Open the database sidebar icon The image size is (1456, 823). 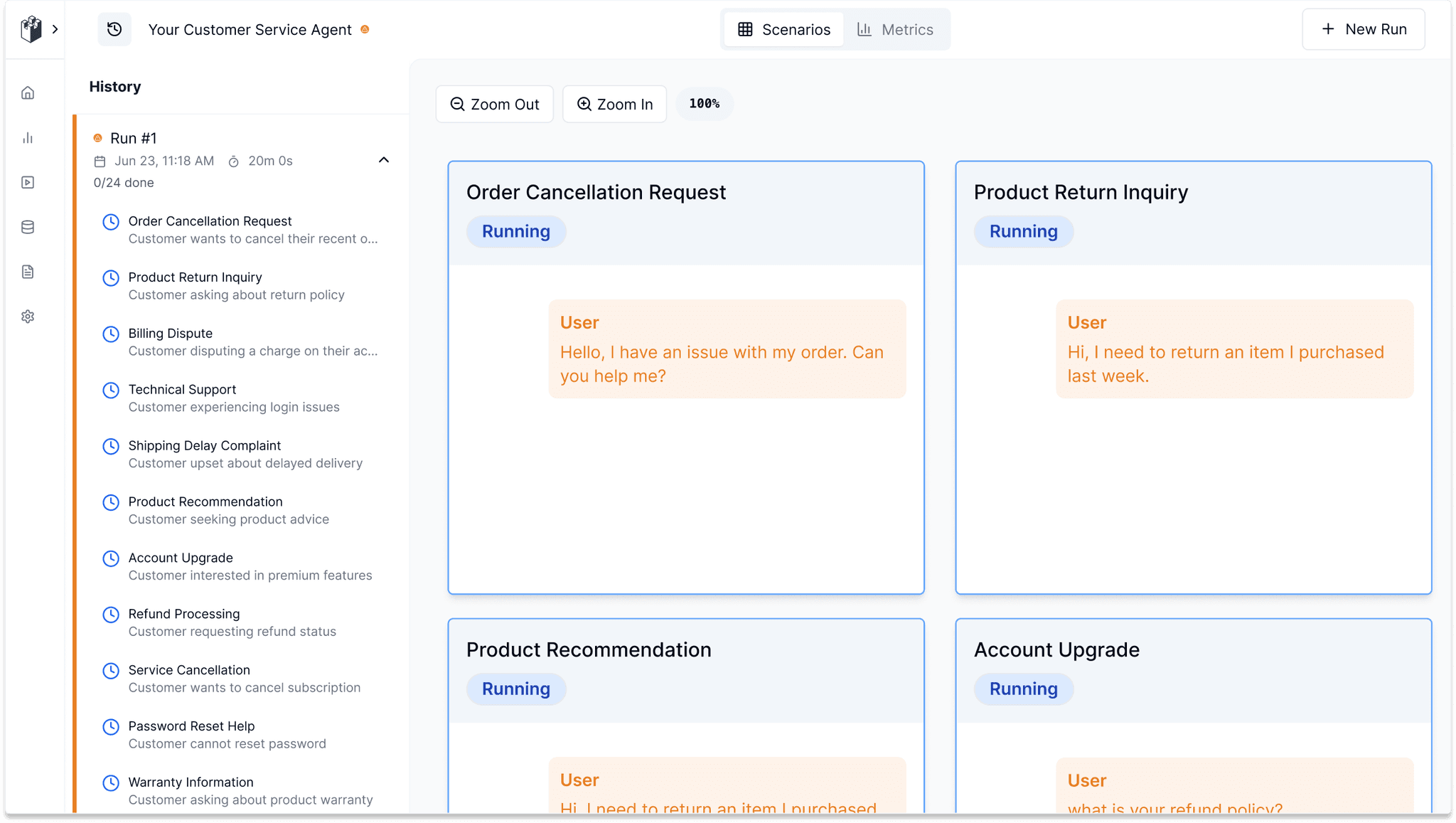pyautogui.click(x=28, y=228)
